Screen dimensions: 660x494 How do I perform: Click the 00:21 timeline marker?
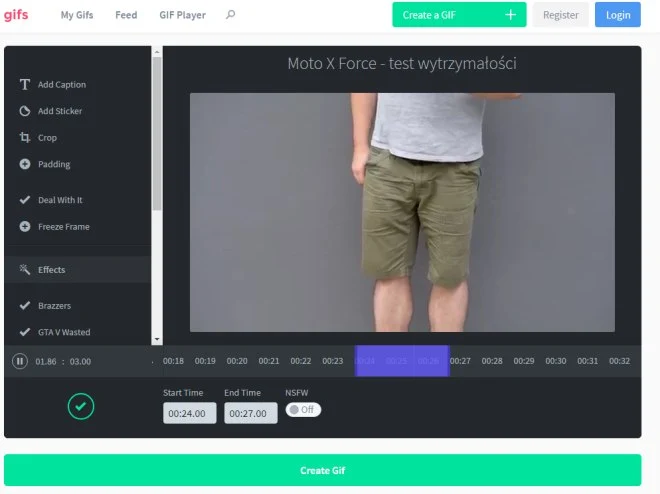(269, 361)
